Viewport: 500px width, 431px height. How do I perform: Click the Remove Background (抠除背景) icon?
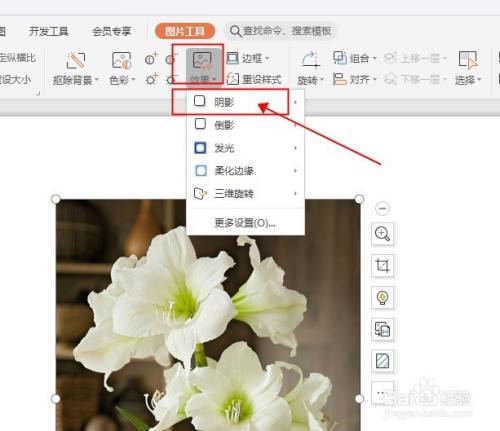click(76, 60)
